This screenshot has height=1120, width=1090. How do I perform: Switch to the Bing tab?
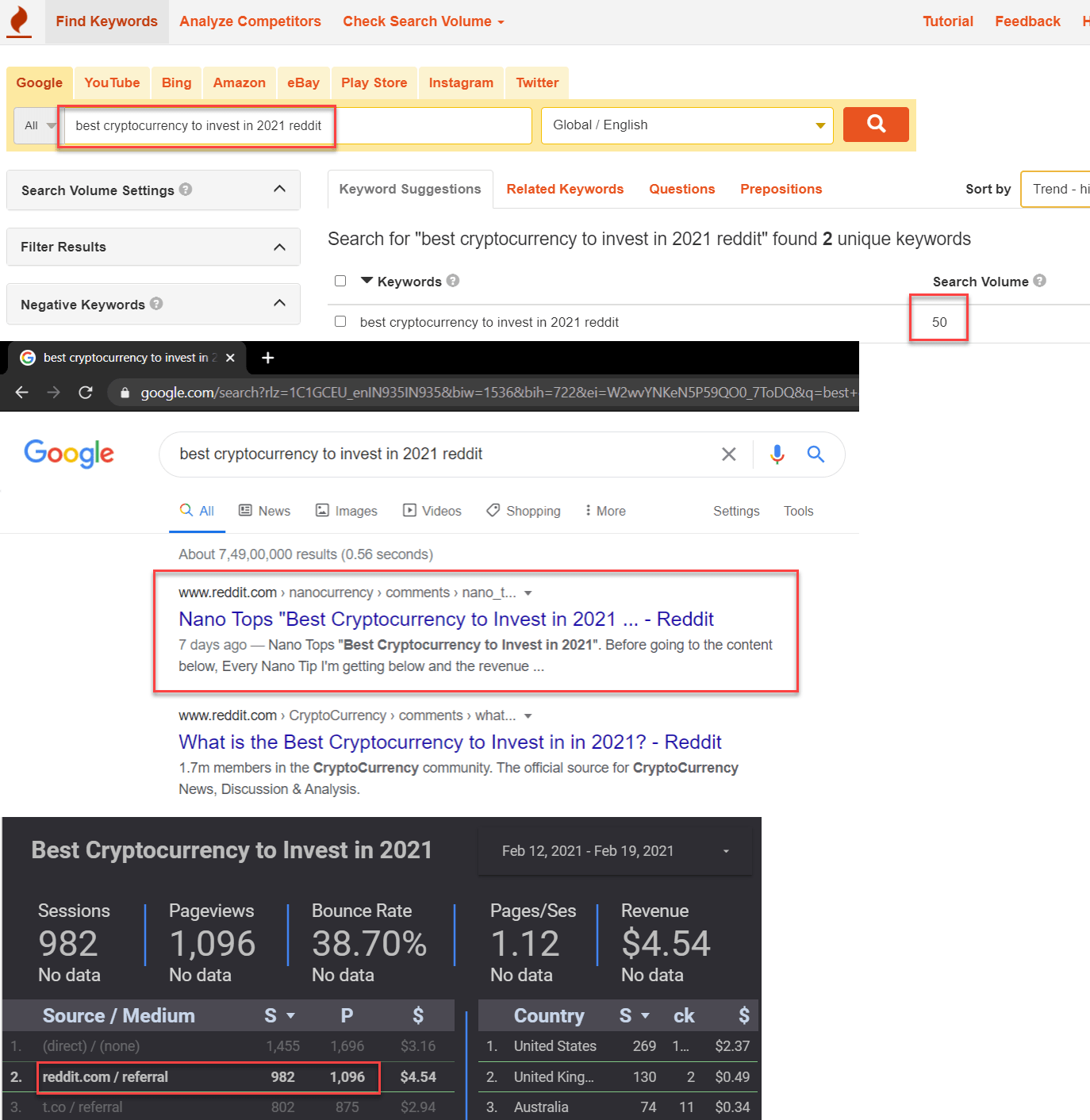[x=176, y=82]
